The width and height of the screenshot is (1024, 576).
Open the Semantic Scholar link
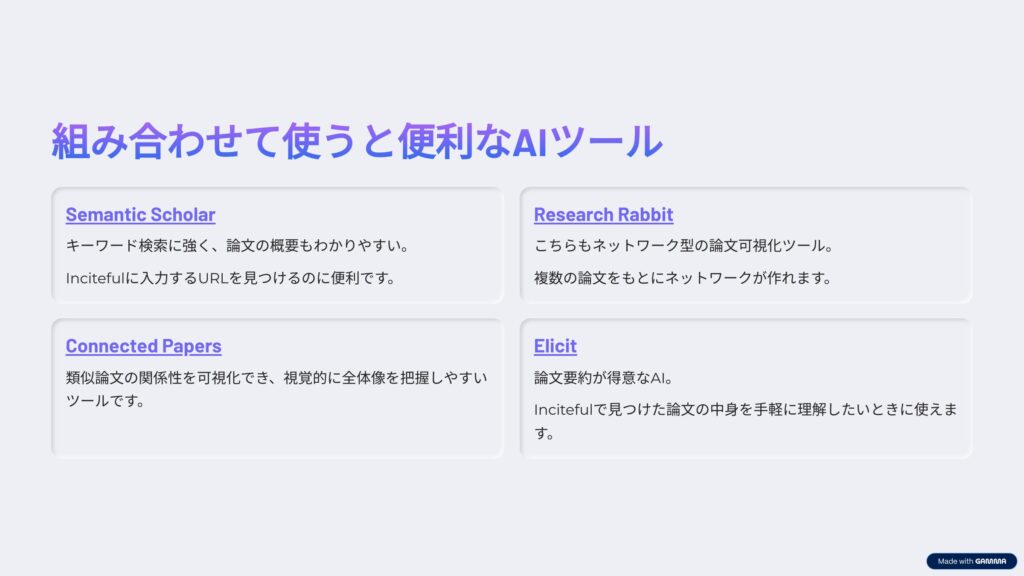pyautogui.click(x=140, y=214)
